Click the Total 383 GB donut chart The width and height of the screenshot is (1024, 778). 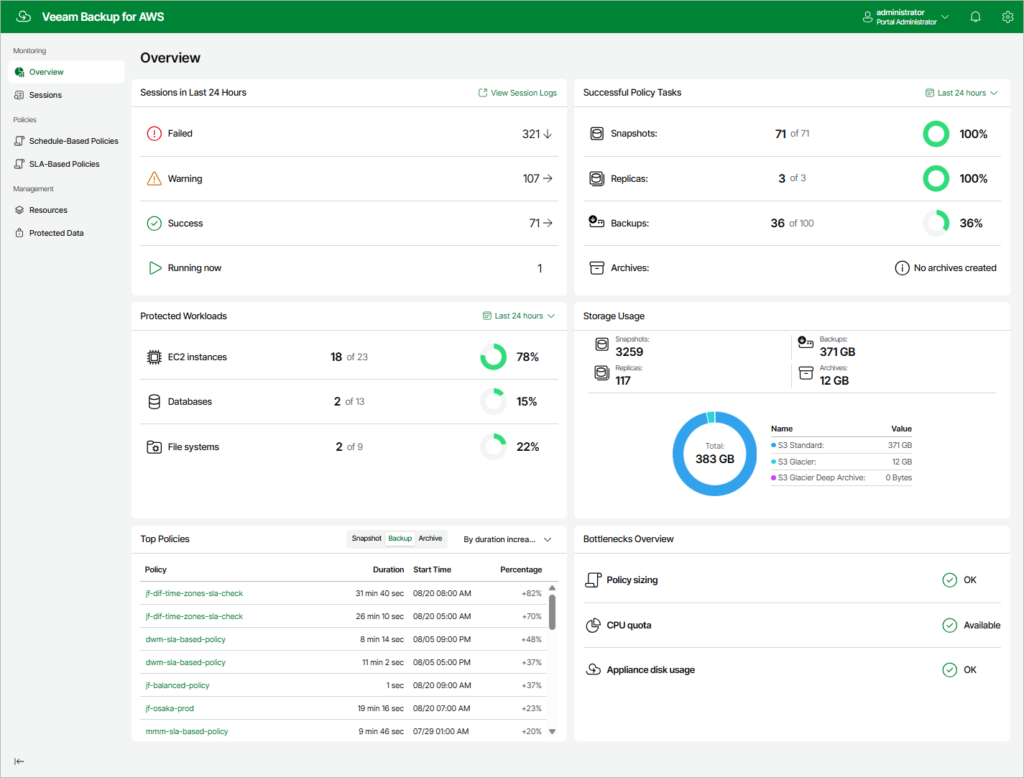tap(714, 453)
